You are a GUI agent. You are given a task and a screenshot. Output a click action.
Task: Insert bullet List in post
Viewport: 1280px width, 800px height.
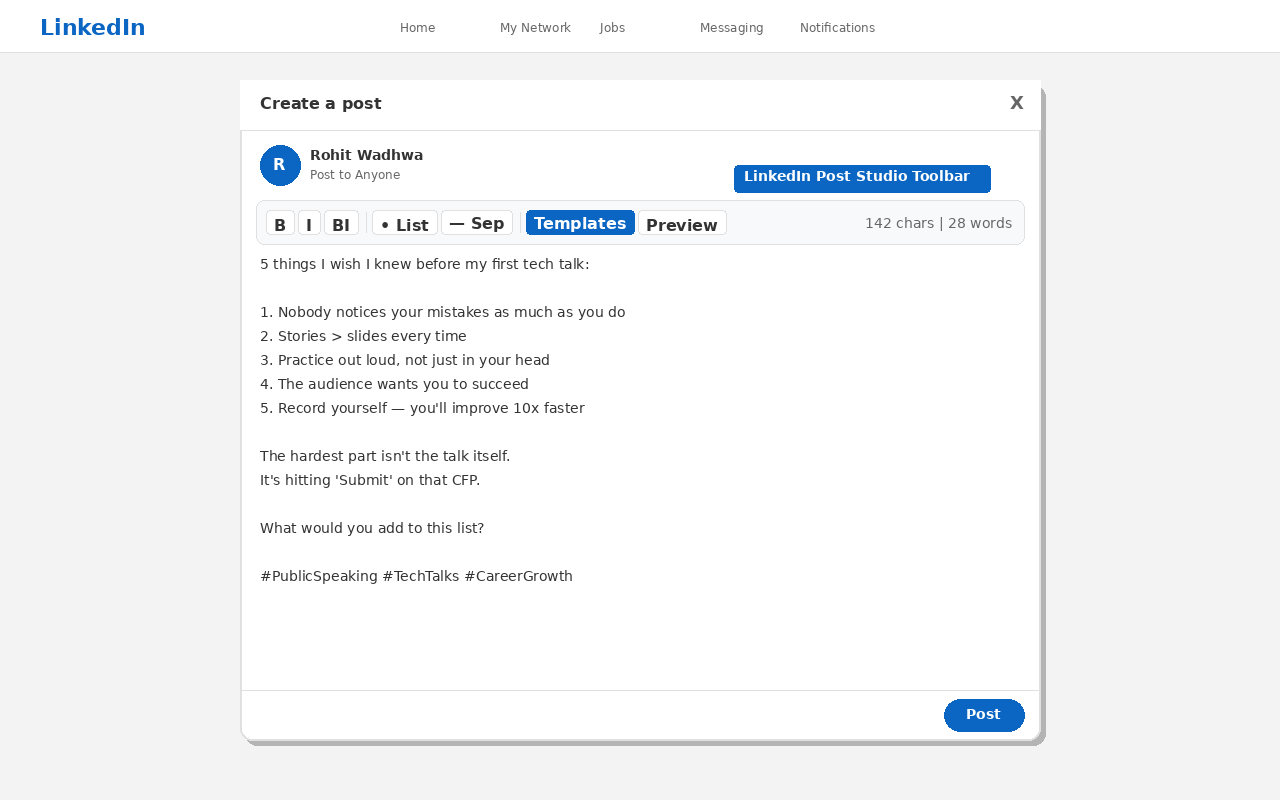tap(404, 224)
